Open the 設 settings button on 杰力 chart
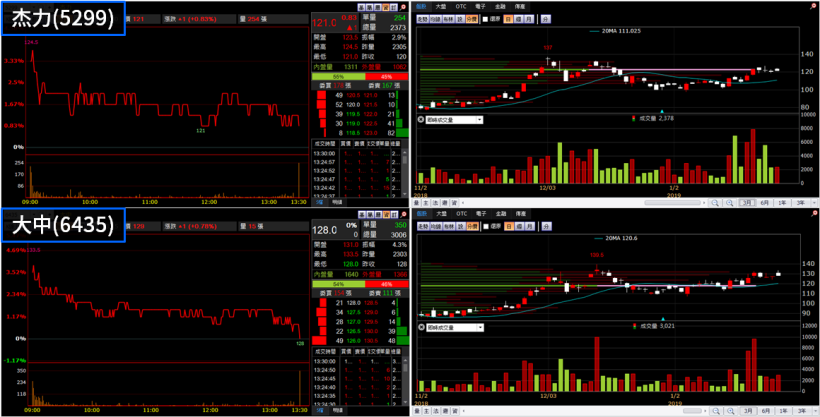This screenshot has height=417, width=820. [x=460, y=19]
